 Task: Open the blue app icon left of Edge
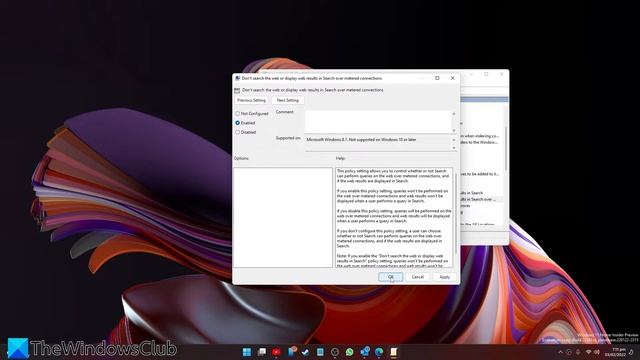point(364,351)
